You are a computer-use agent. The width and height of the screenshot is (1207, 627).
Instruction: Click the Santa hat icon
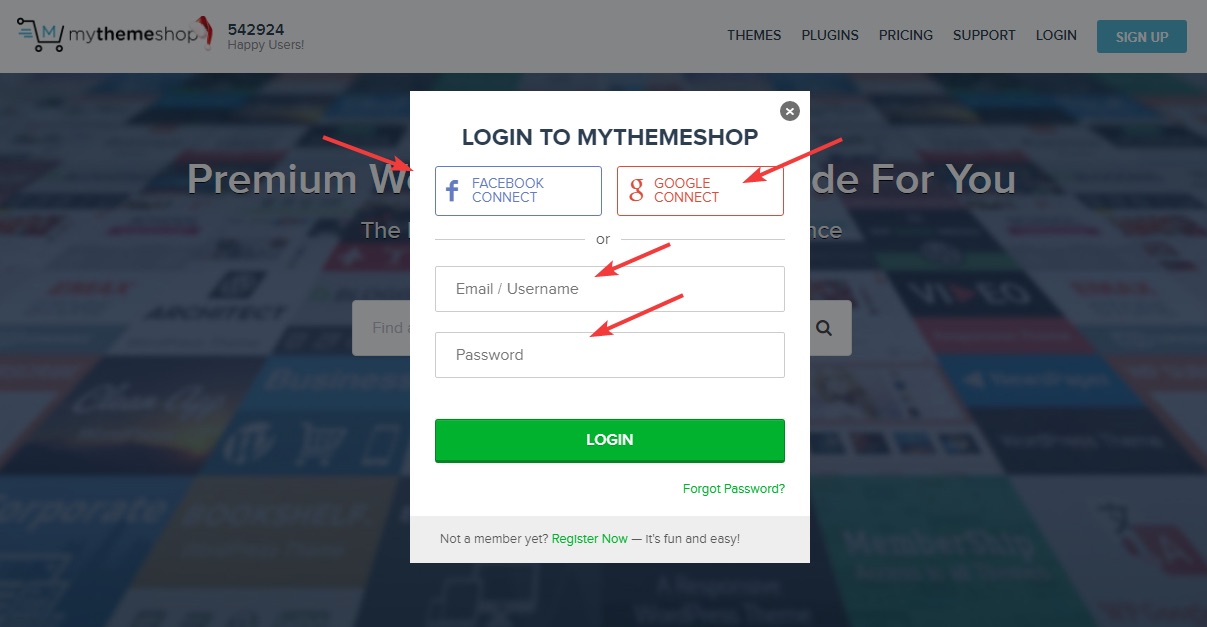[205, 32]
